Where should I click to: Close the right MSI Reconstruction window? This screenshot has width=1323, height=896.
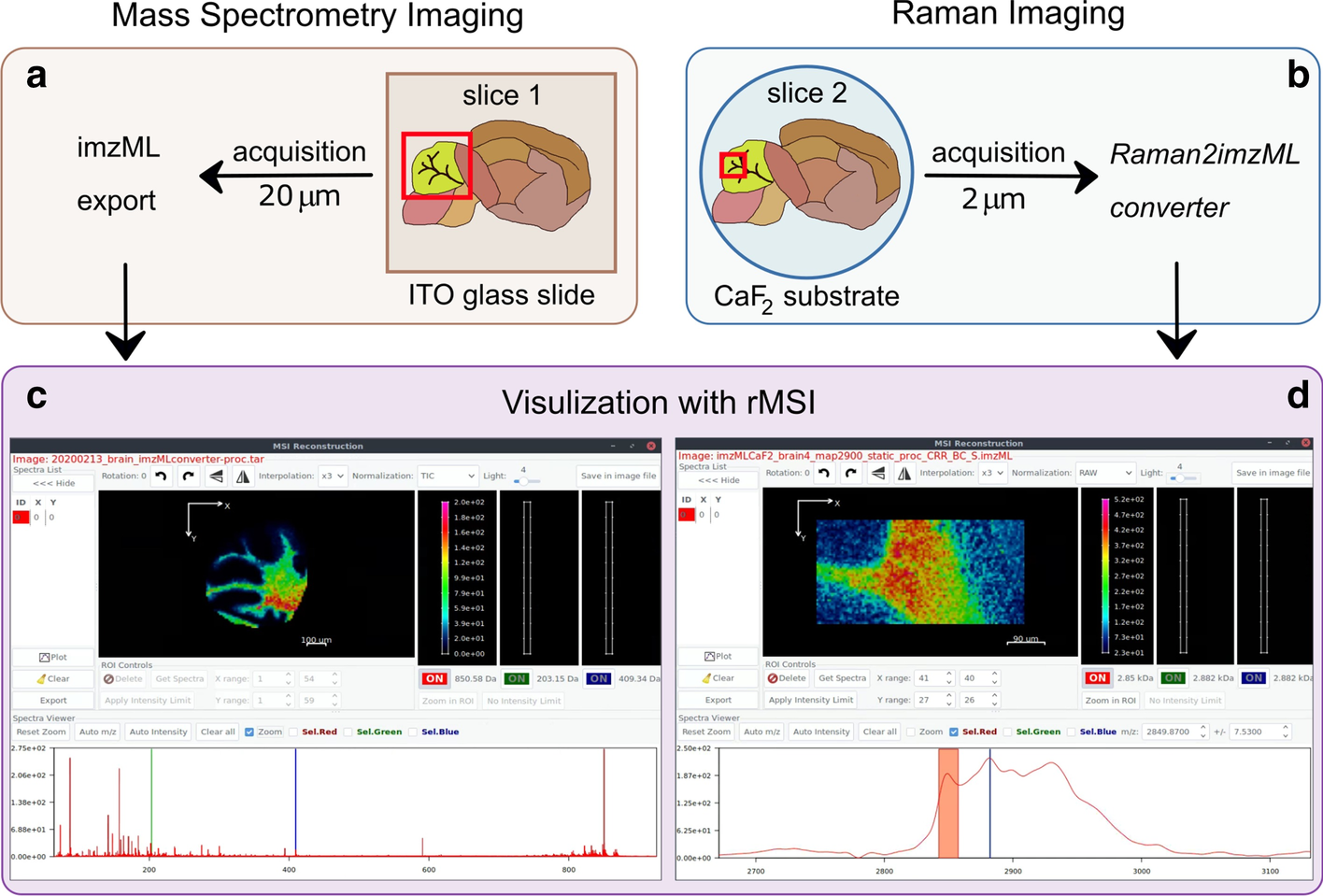(x=1308, y=443)
